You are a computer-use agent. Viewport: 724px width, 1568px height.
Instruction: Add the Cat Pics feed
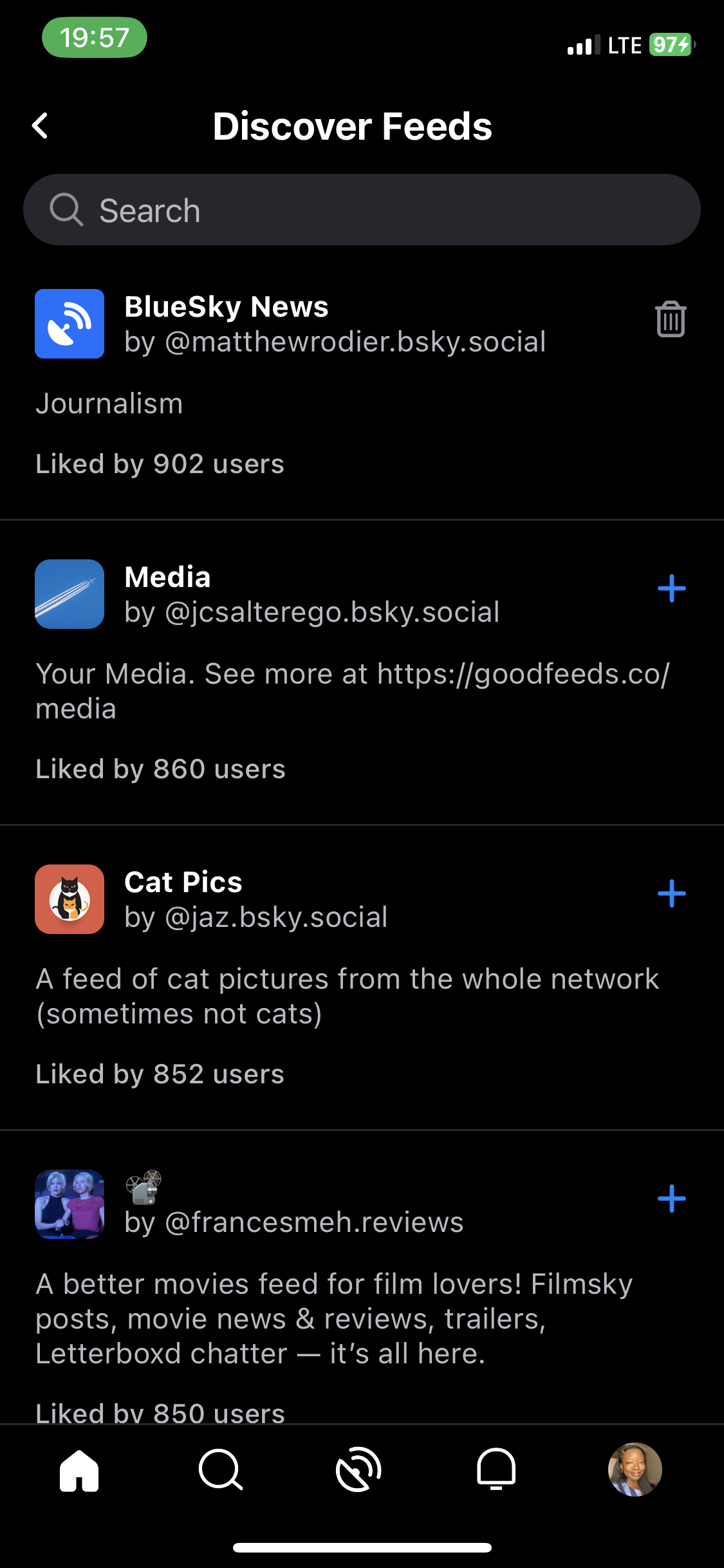tap(671, 893)
